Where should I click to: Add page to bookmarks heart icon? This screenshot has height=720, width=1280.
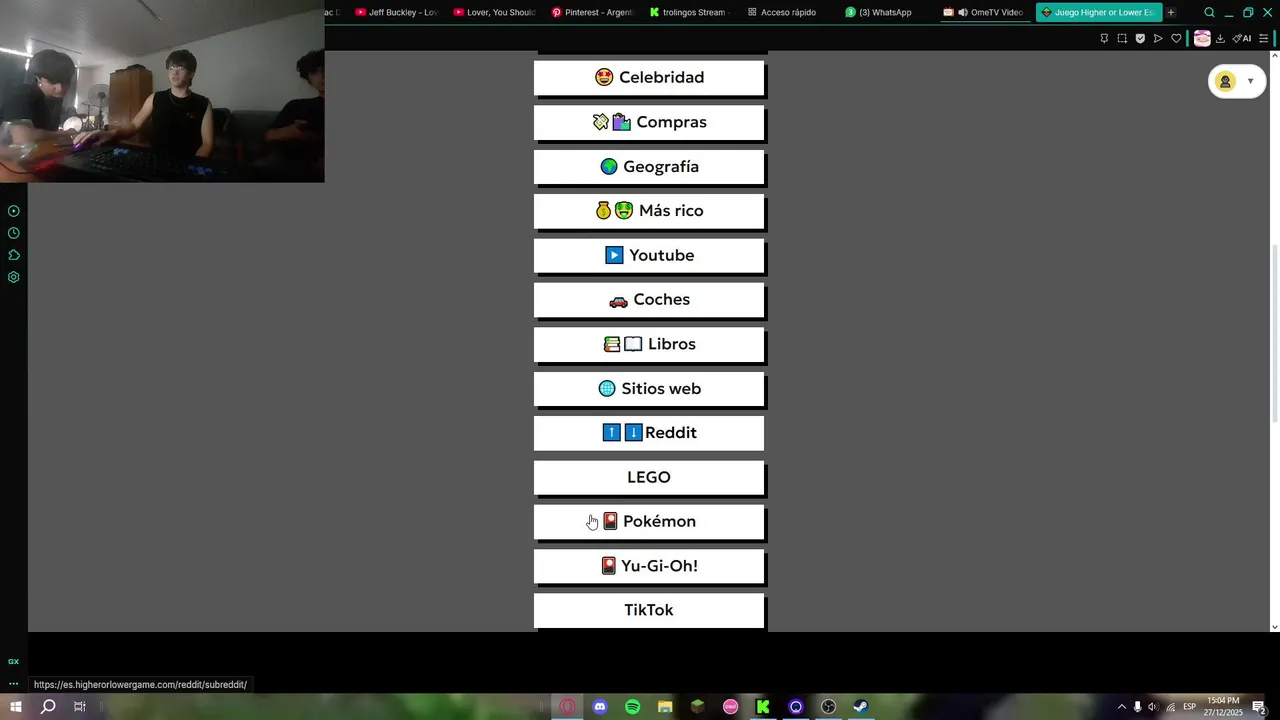click(1176, 38)
